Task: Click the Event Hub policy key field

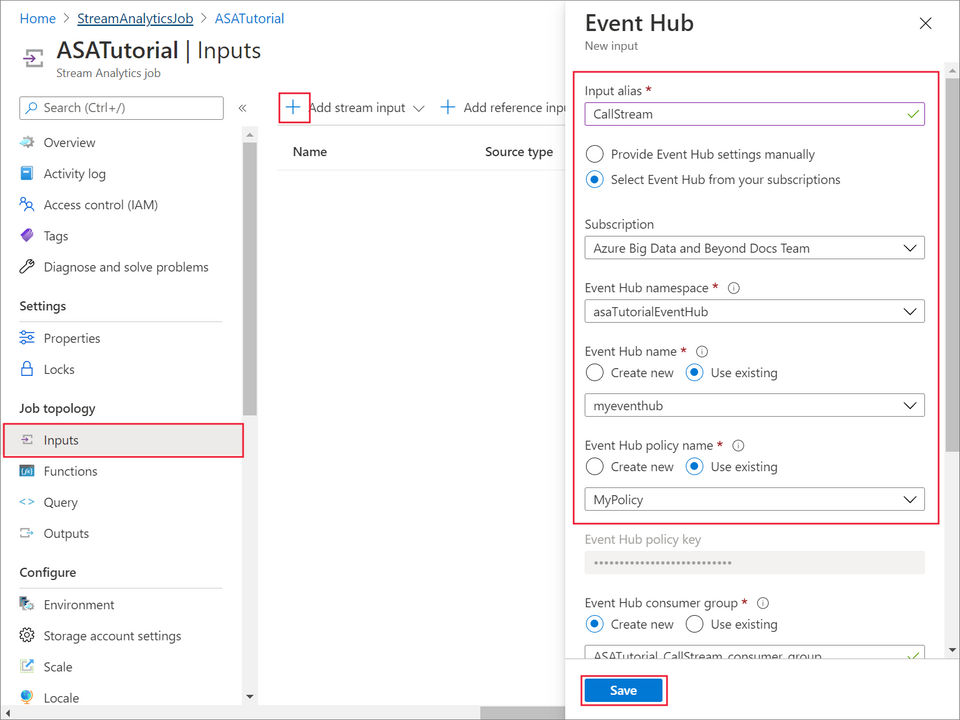Action: coord(754,563)
